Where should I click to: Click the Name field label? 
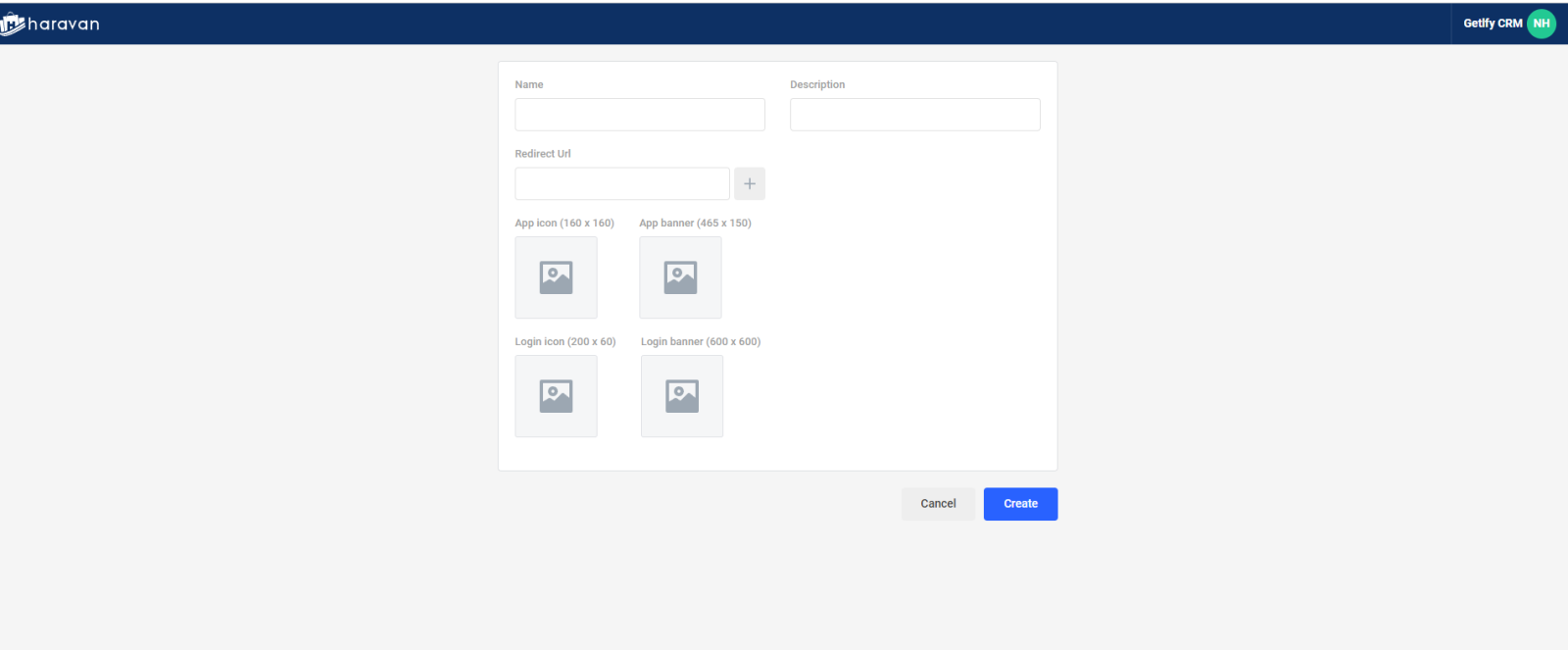tap(529, 84)
